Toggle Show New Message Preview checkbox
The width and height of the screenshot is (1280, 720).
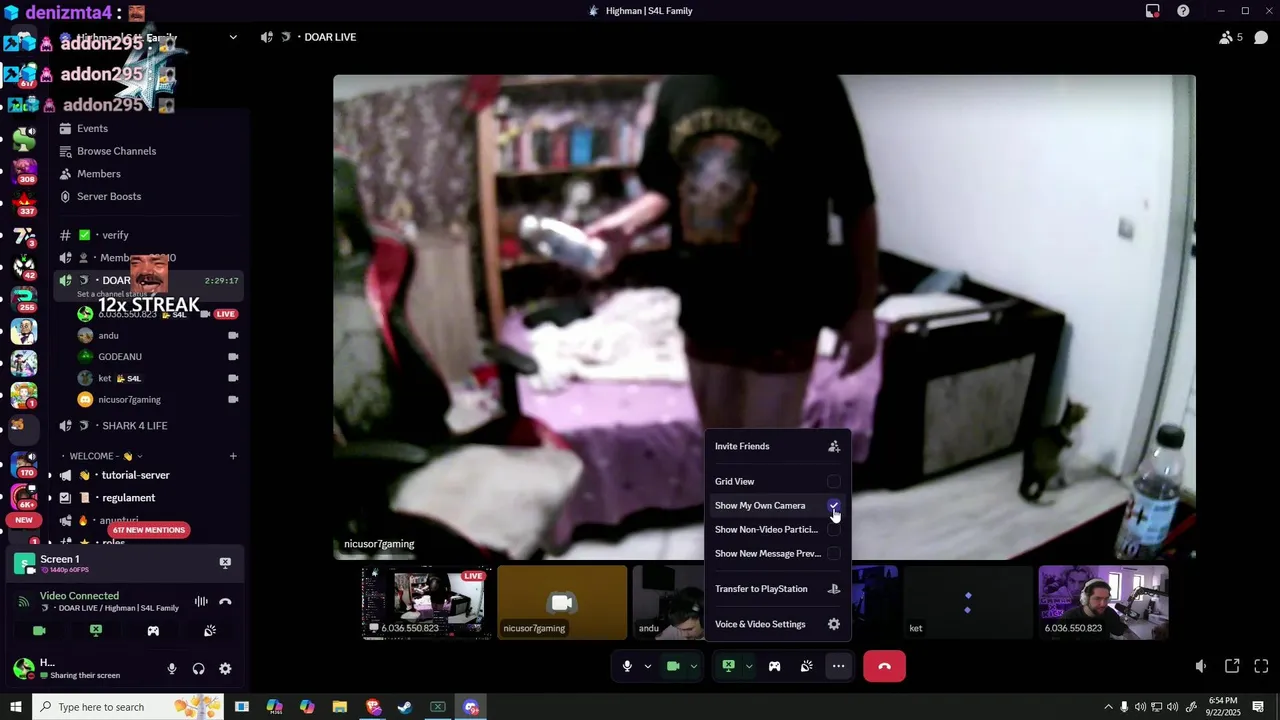834,554
